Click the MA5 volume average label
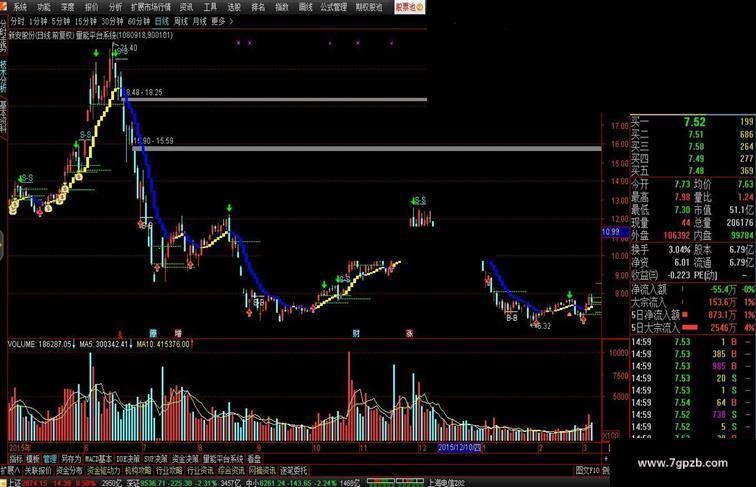The height and width of the screenshot is (487, 756). (x=104, y=344)
